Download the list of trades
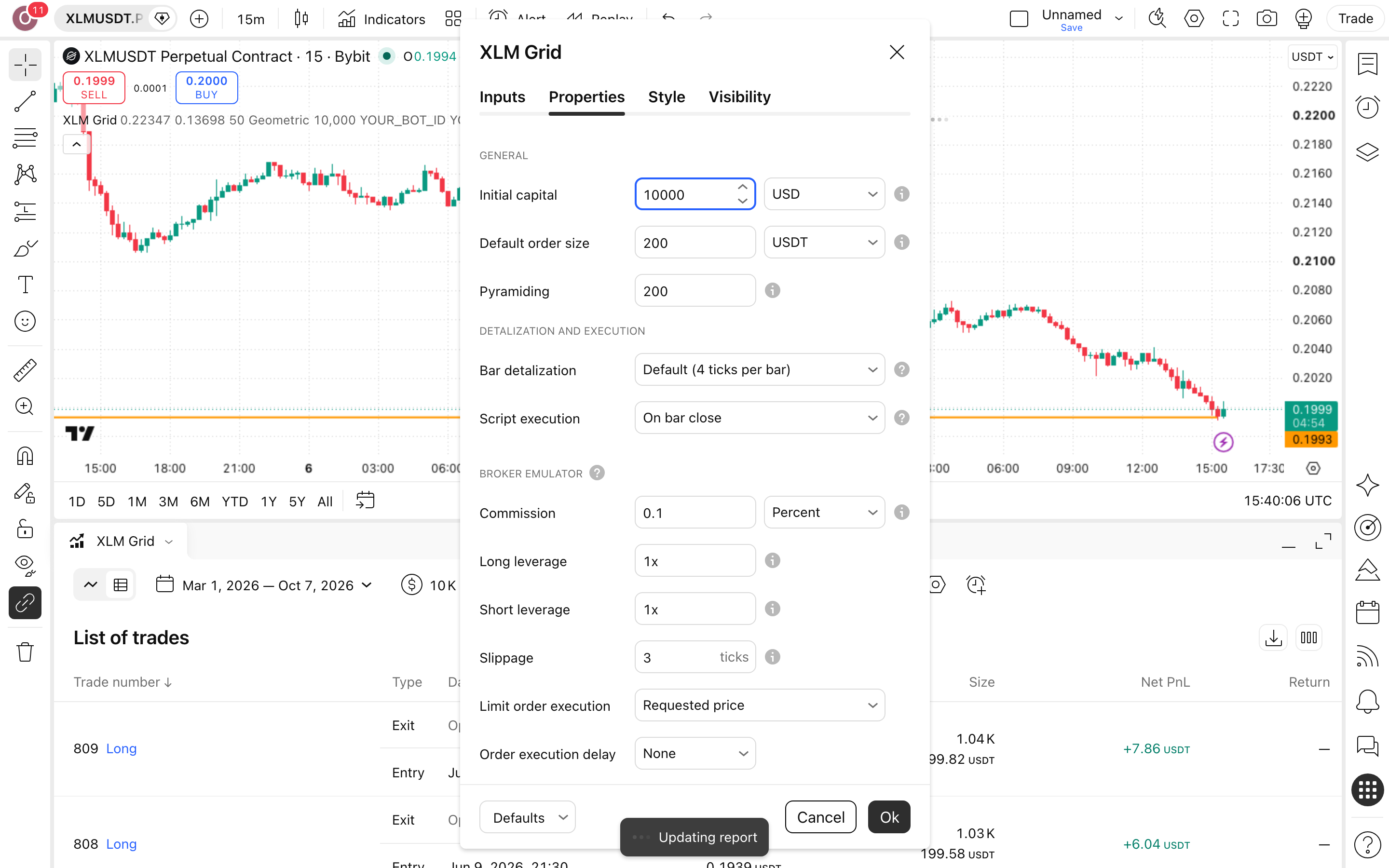Image resolution: width=1389 pixels, height=868 pixels. 1273,637
